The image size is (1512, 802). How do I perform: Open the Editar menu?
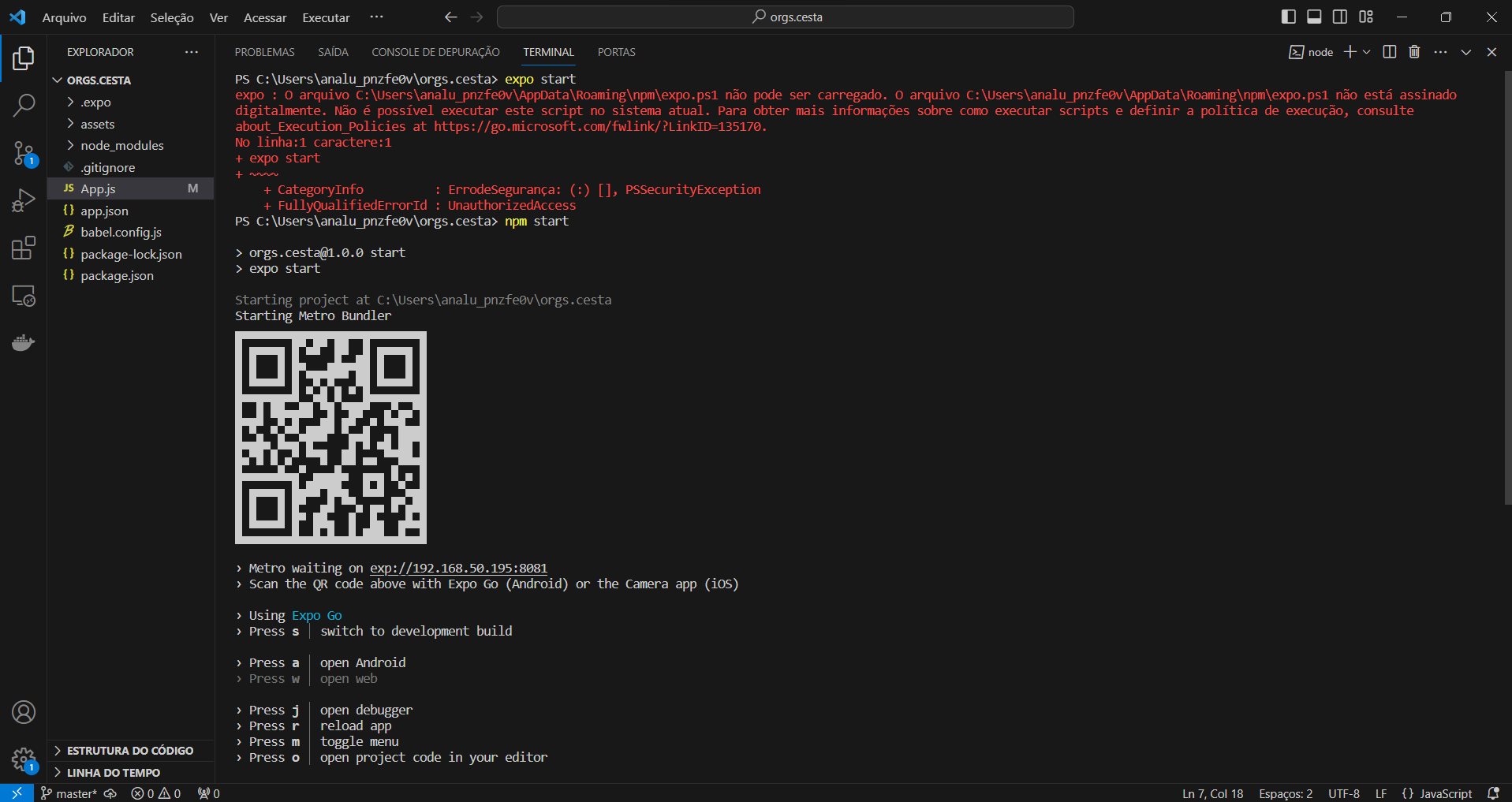(118, 17)
